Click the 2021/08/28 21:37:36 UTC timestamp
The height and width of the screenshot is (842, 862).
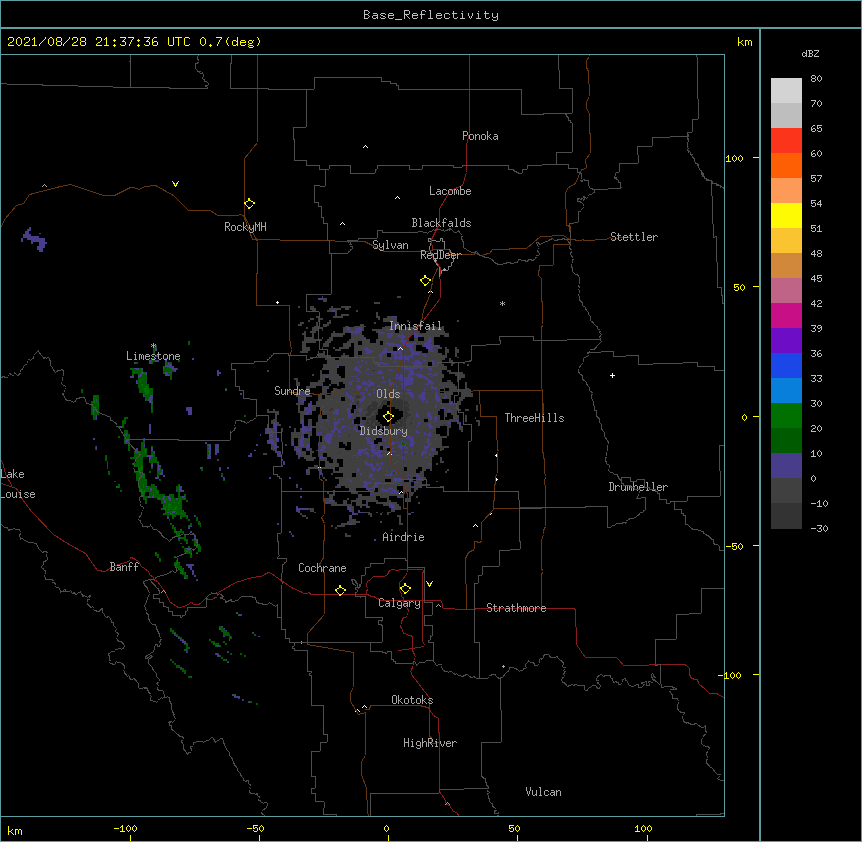click(99, 42)
